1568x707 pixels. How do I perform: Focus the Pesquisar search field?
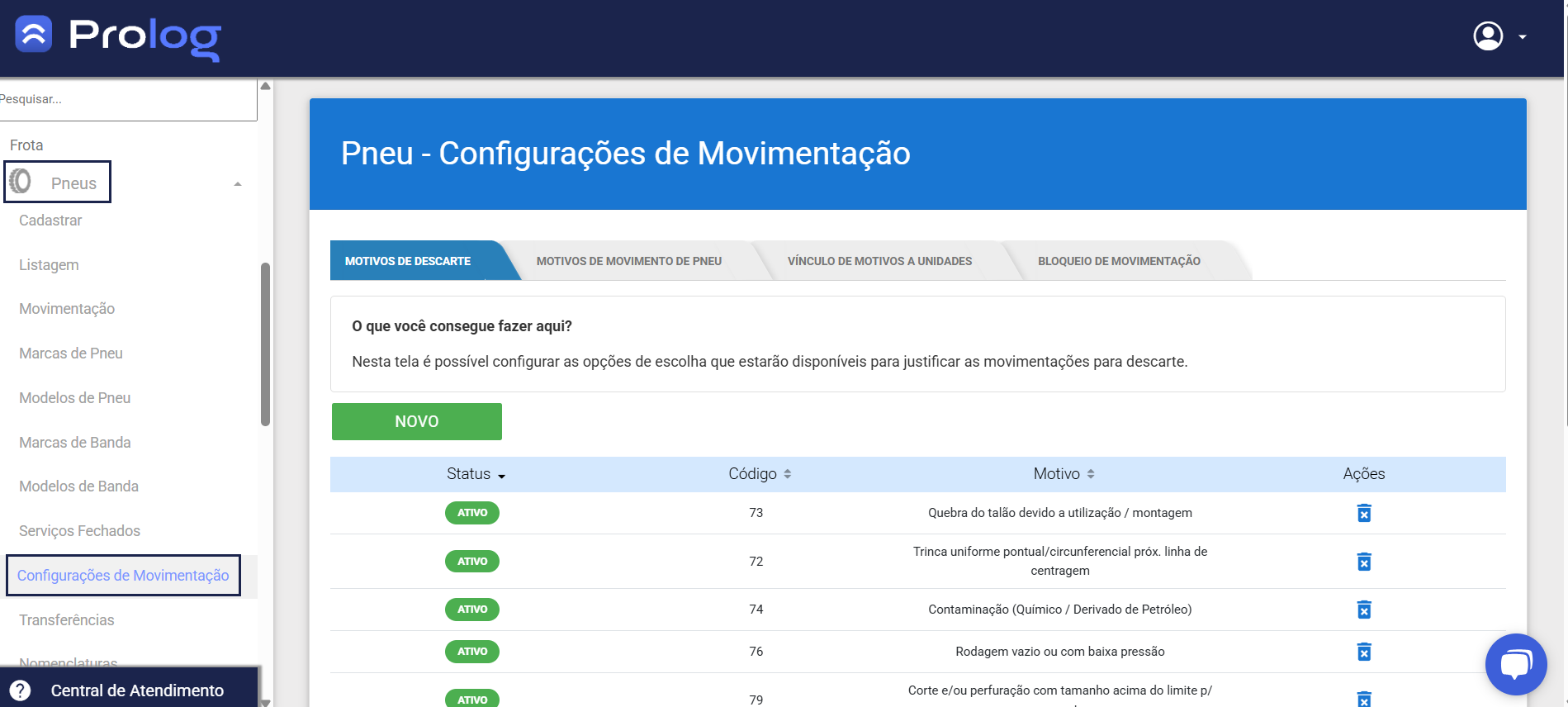(x=128, y=99)
